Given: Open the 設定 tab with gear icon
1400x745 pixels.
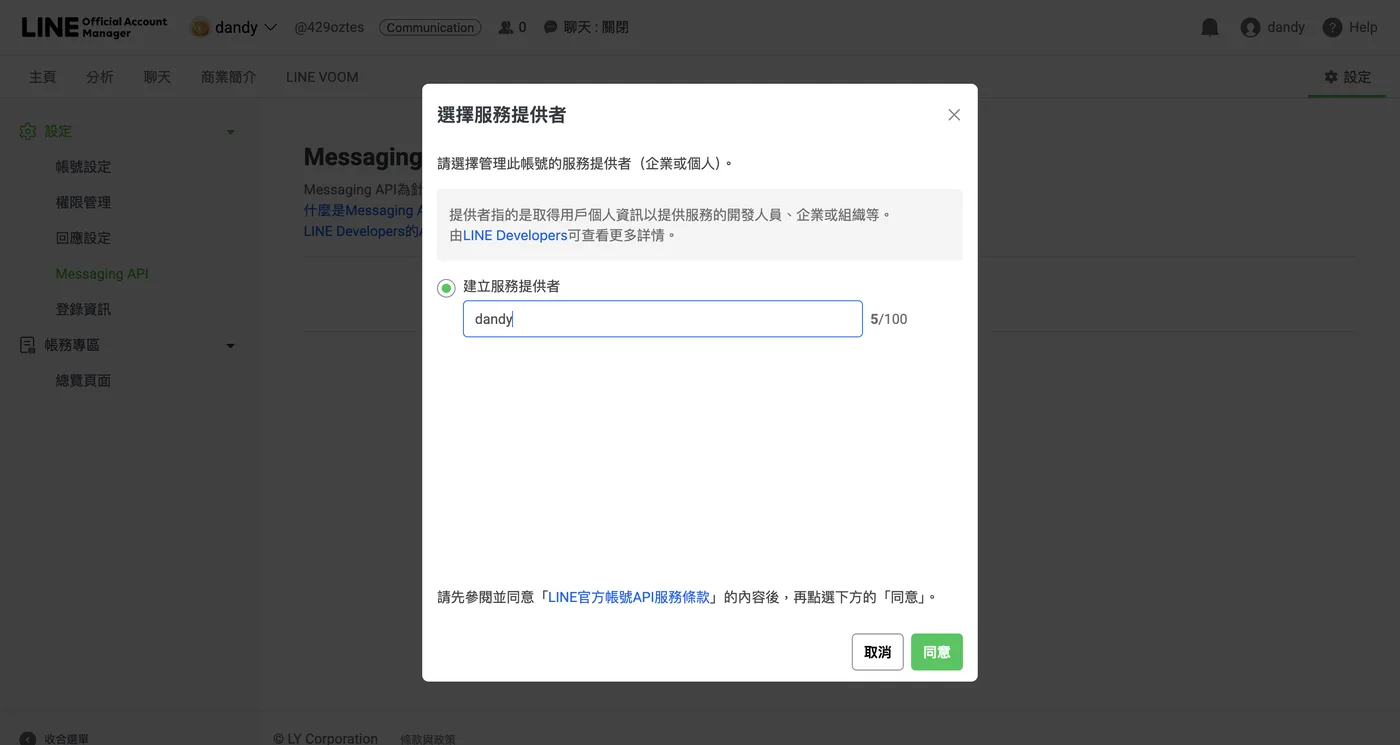Looking at the screenshot, I should (x=1347, y=77).
